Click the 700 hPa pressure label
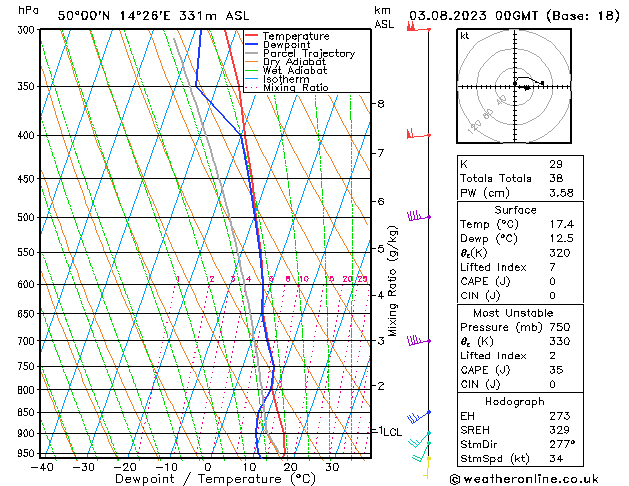The image size is (629, 486). coord(26,341)
